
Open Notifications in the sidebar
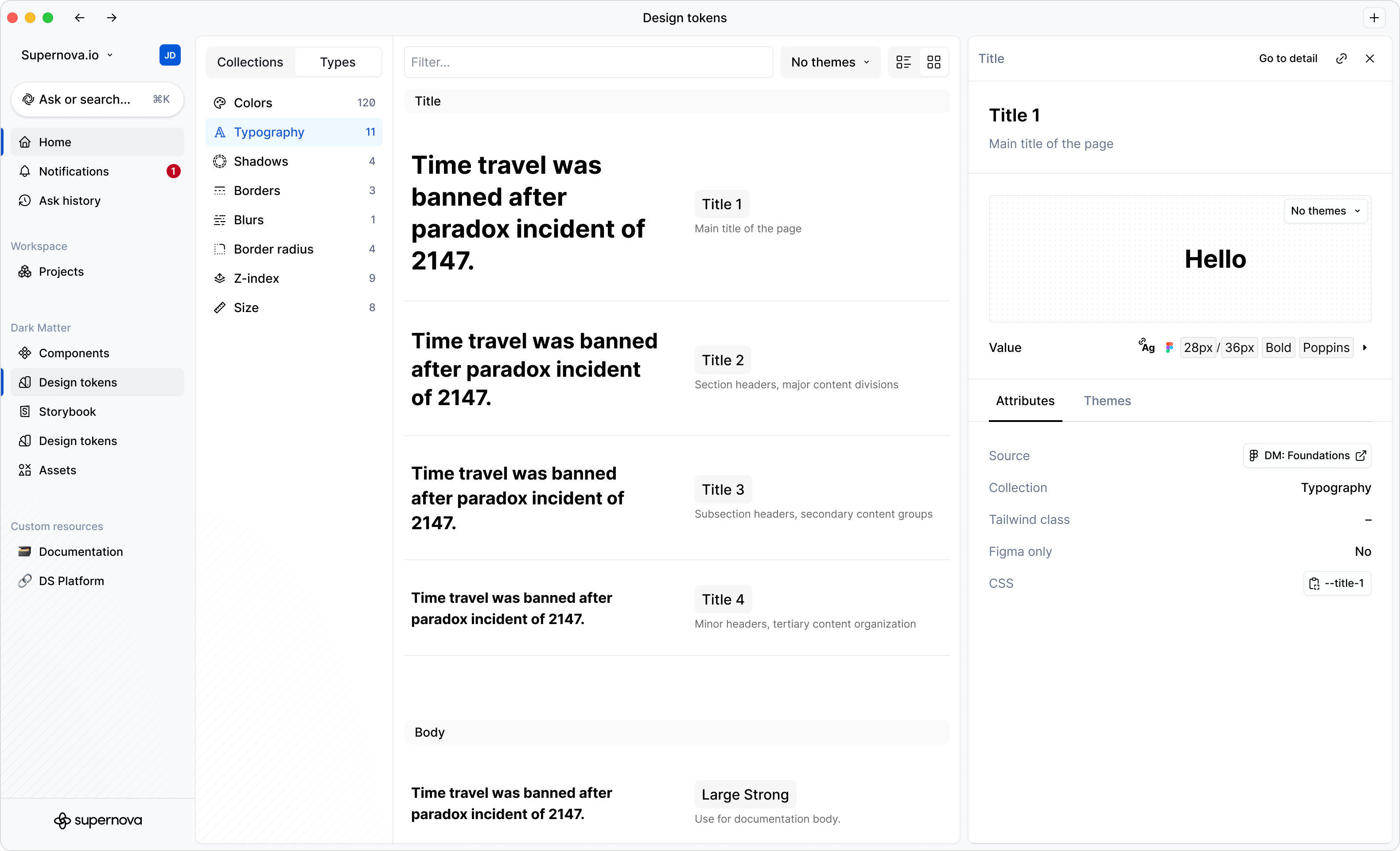(x=97, y=171)
